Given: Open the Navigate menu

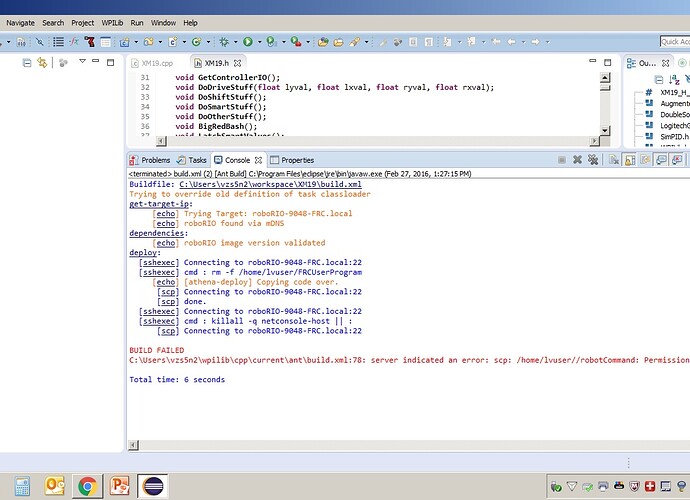Looking at the screenshot, I should coord(20,22).
